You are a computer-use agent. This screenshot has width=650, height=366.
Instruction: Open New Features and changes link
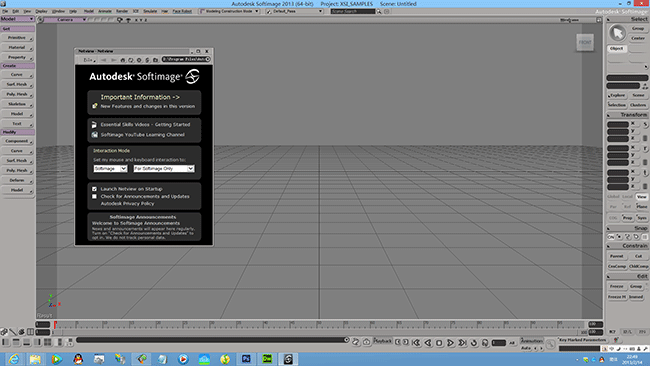tap(148, 107)
